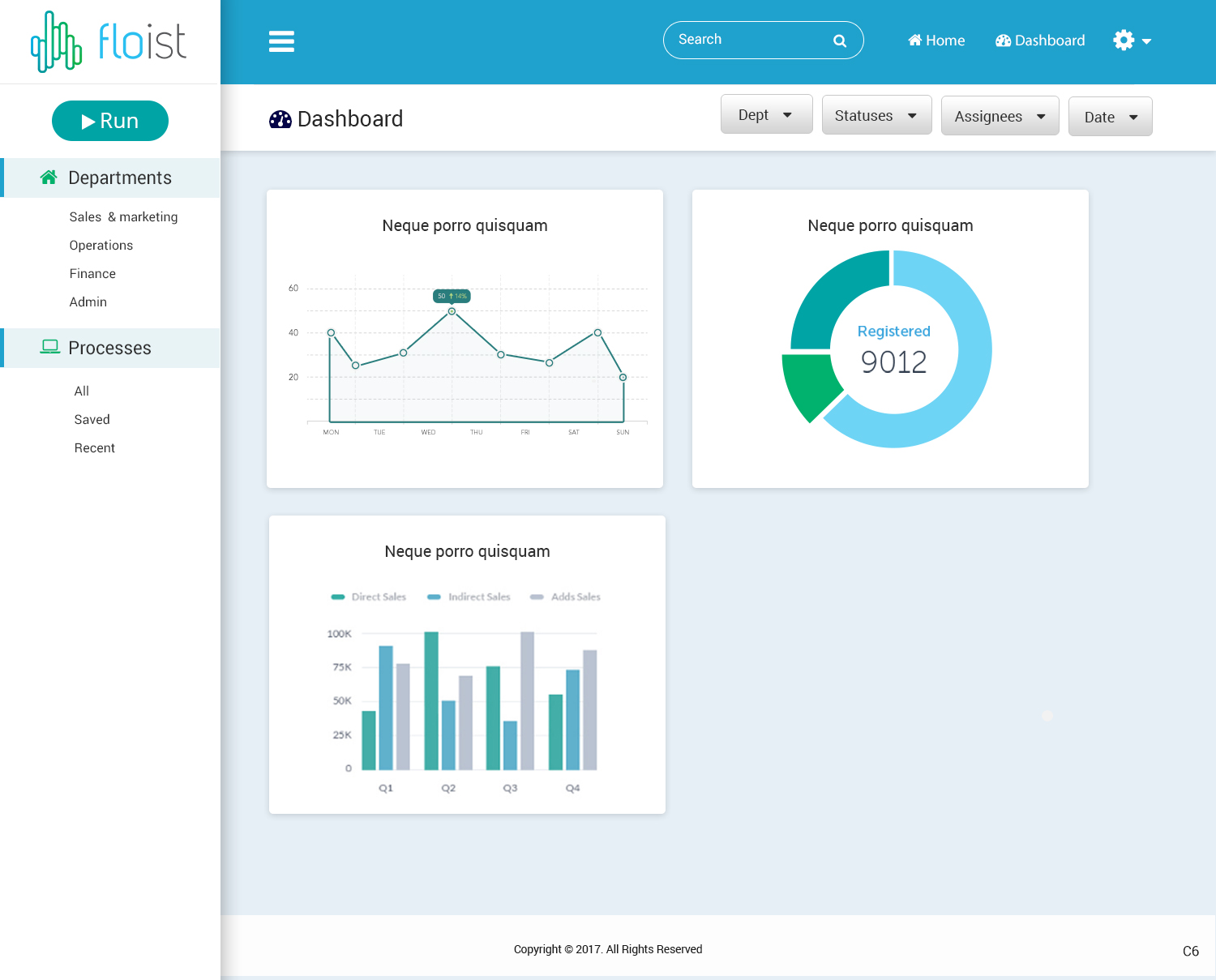The height and width of the screenshot is (980, 1216).
Task: Open Saved processes
Action: coord(92,419)
